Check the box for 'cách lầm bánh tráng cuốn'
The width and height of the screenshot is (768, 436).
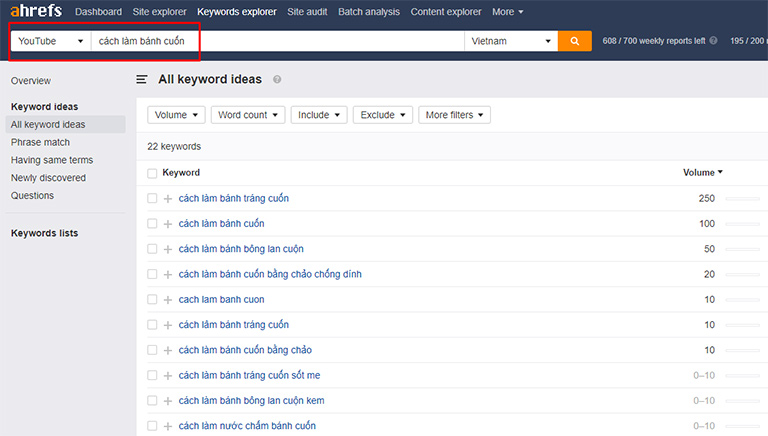tap(152, 325)
